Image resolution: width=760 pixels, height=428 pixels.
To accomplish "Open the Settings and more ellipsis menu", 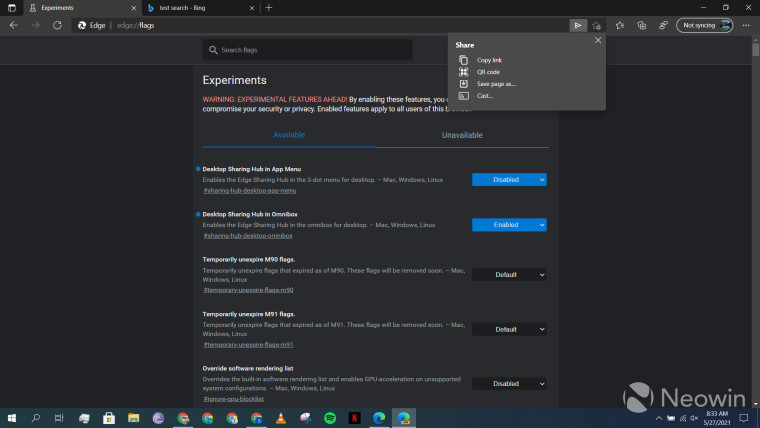I will click(746, 25).
